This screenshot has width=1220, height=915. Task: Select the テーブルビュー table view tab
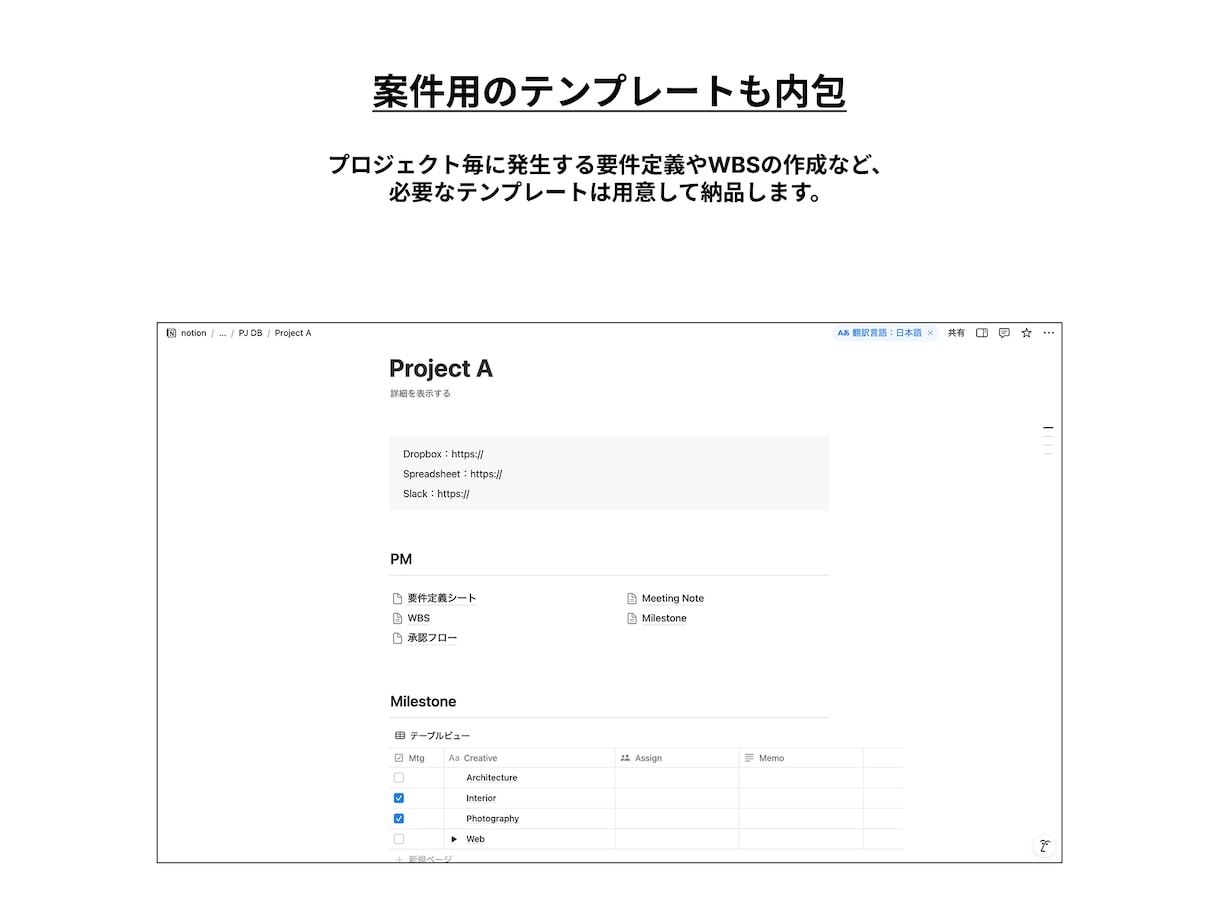[x=432, y=736]
